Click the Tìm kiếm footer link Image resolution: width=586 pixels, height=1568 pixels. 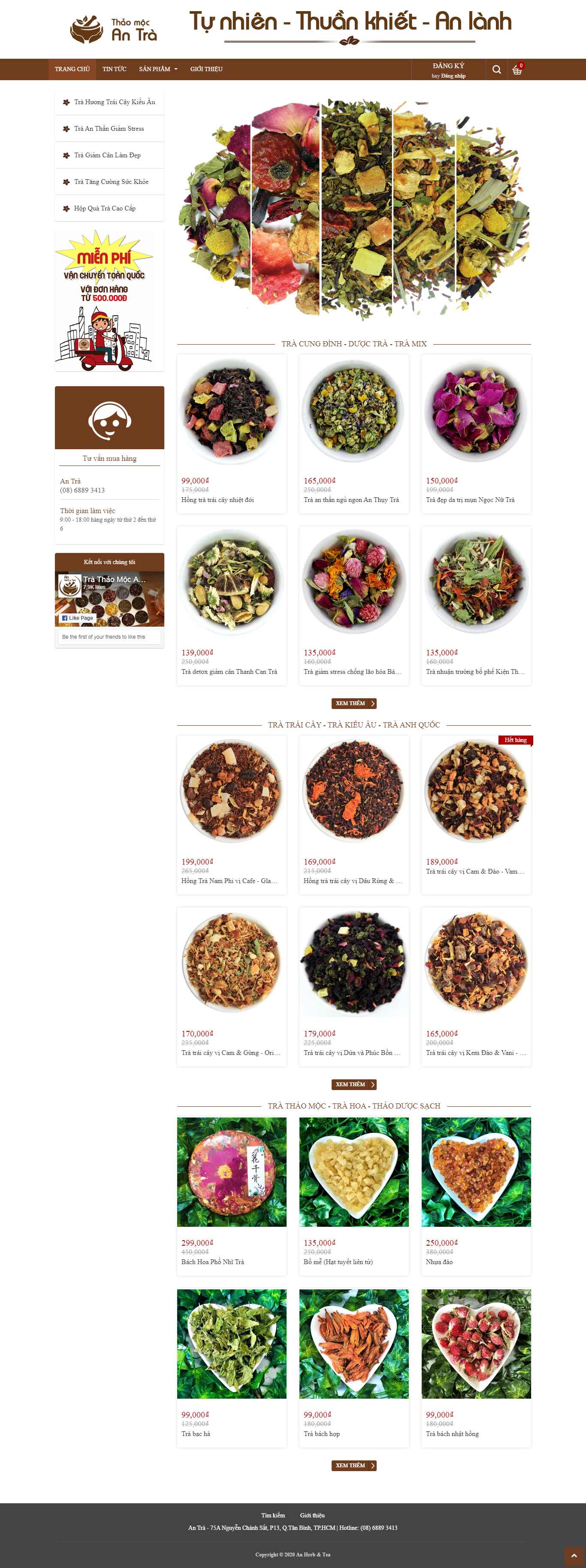tap(273, 1515)
